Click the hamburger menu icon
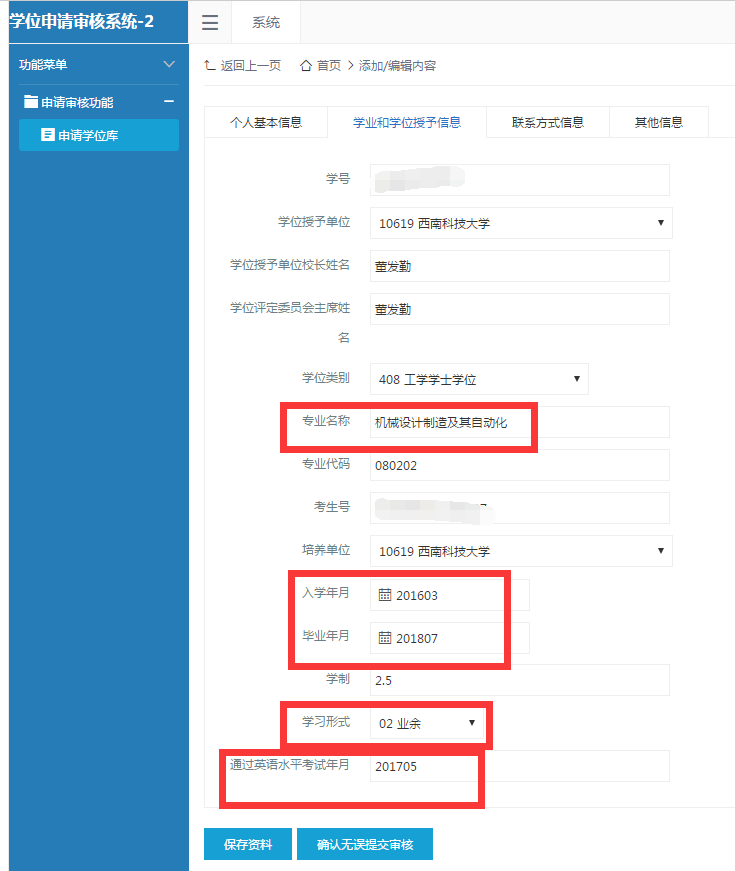 point(210,23)
